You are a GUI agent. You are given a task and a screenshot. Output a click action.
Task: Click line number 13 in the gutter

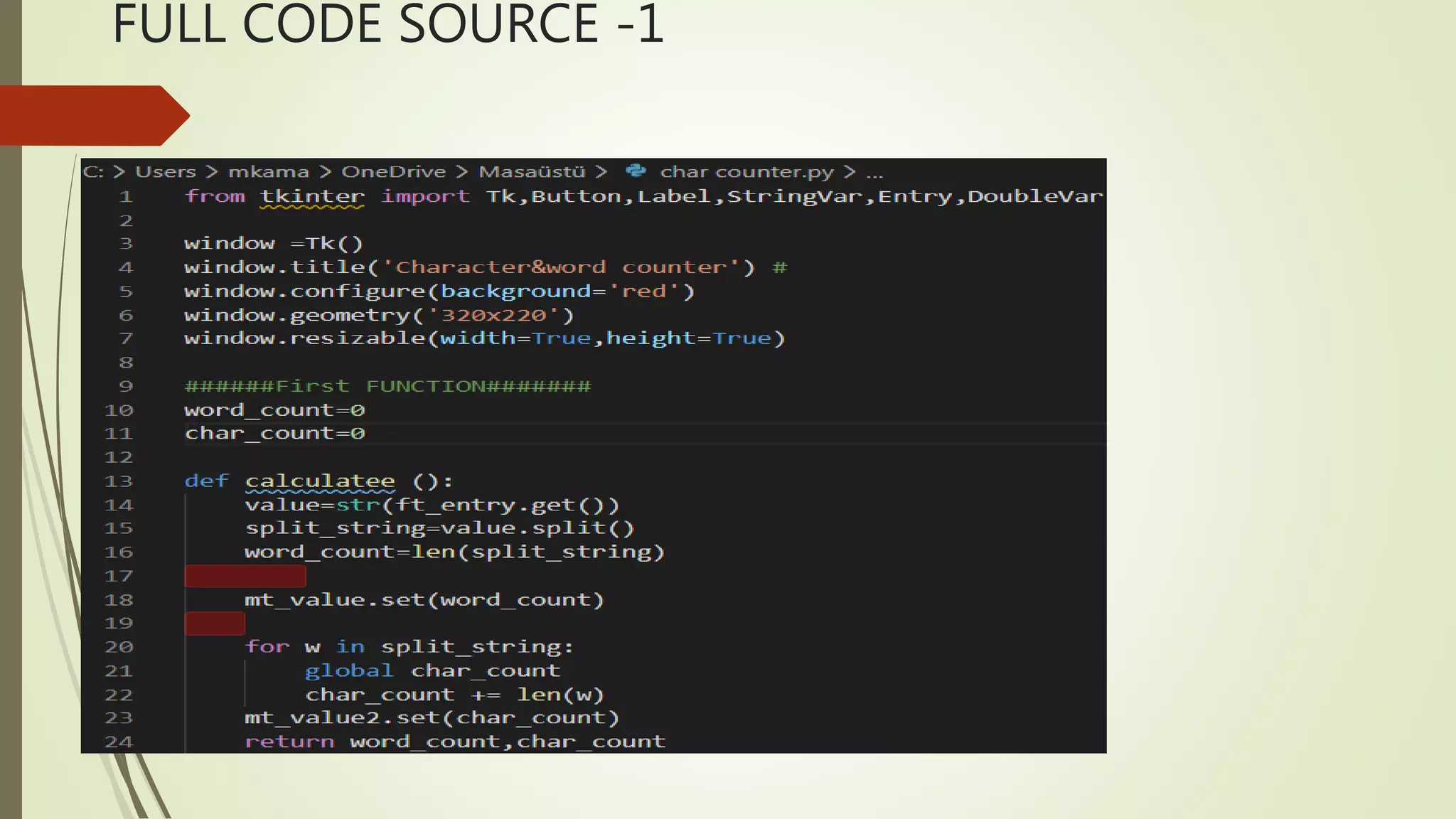[118, 481]
